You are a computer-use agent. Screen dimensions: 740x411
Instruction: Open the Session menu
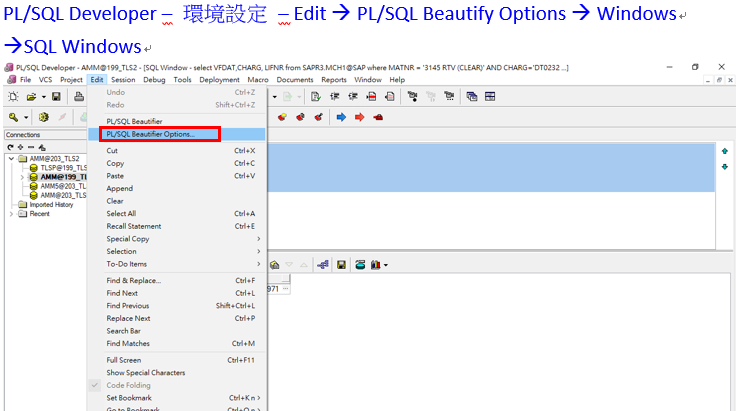point(123,80)
